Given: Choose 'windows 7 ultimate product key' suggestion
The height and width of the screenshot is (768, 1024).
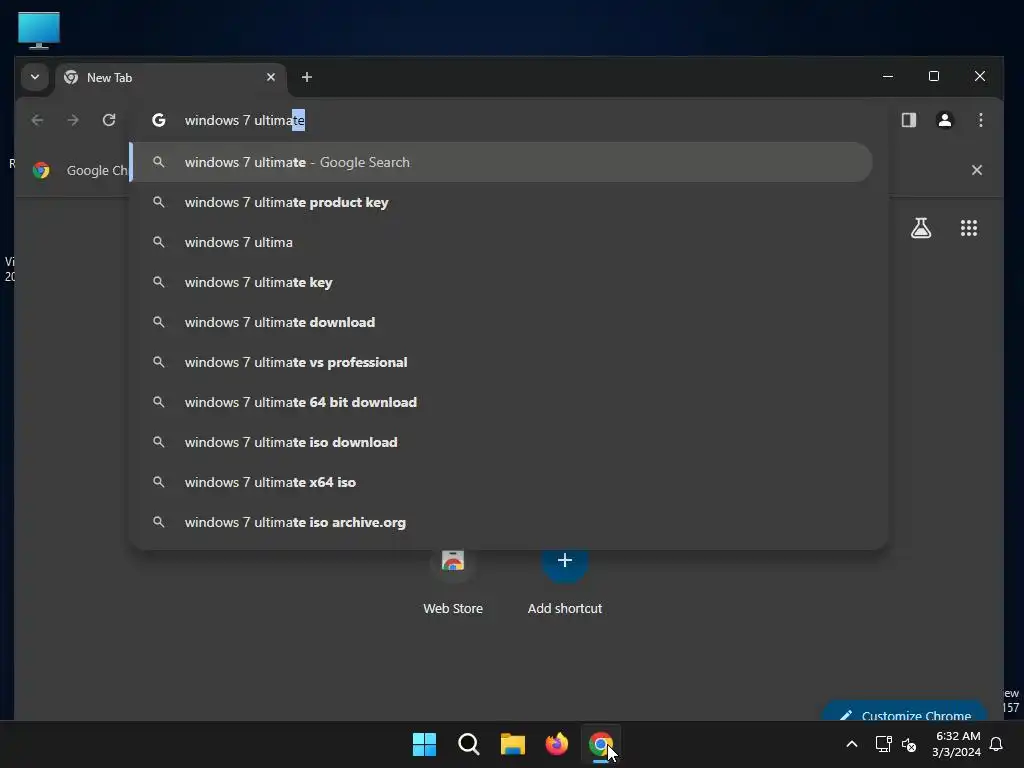Looking at the screenshot, I should (x=502, y=202).
